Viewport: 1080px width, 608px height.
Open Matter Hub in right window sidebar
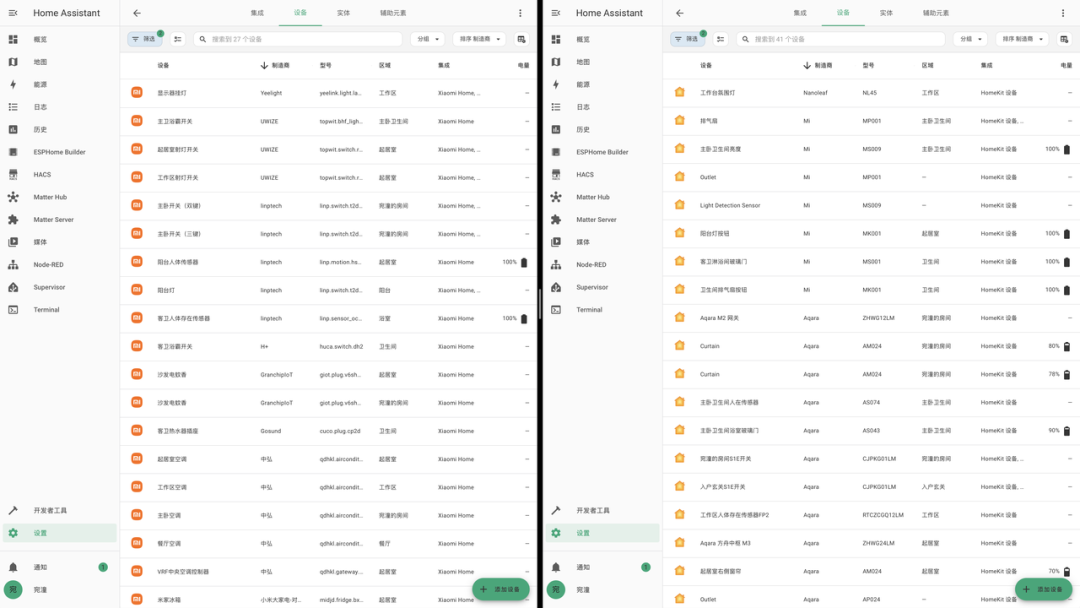tap(602, 197)
